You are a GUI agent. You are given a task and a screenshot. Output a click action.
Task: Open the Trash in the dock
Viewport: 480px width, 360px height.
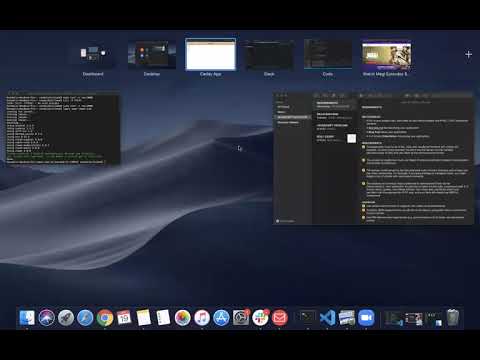coord(453,318)
